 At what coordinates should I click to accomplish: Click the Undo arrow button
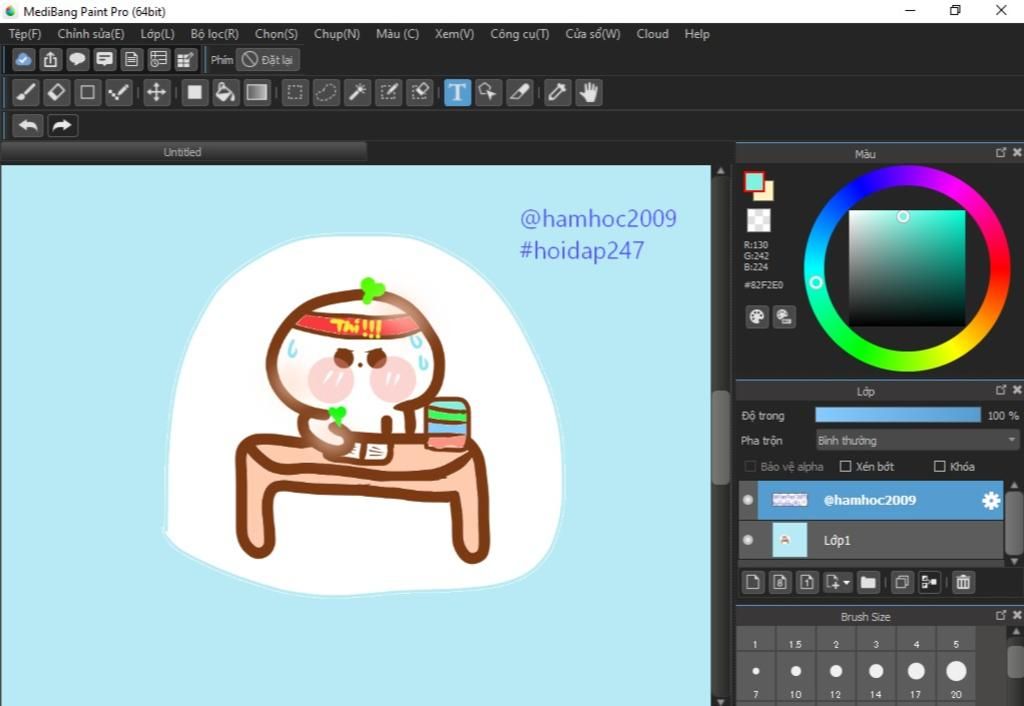click(28, 126)
